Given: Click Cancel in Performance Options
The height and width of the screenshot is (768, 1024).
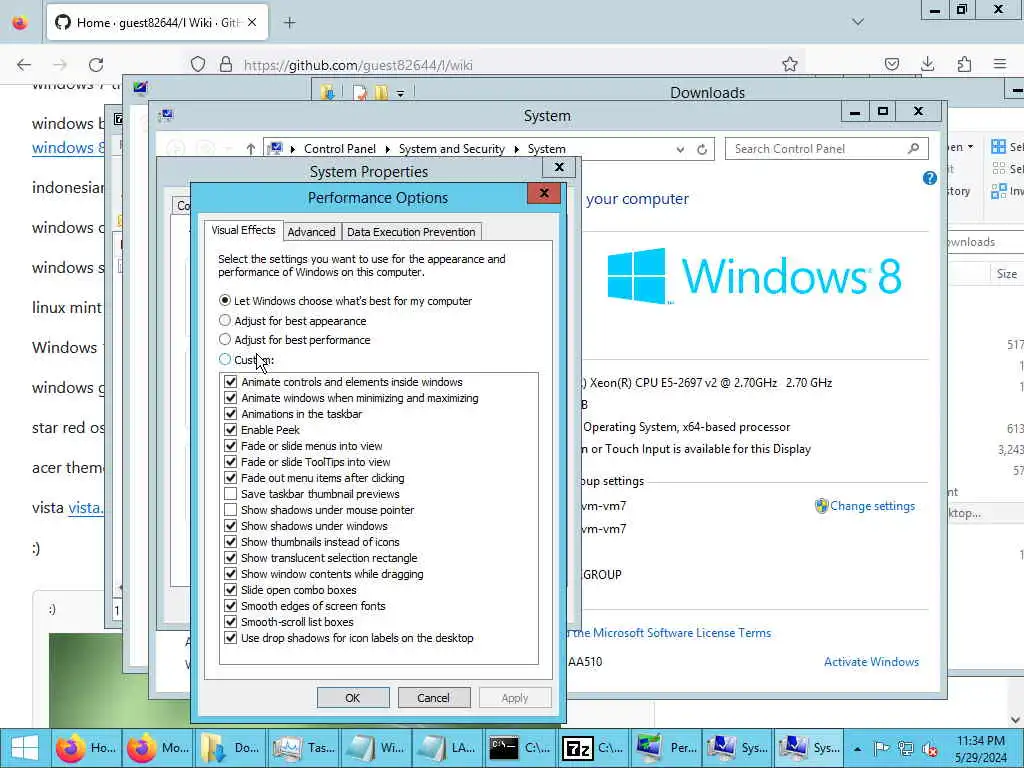Looking at the screenshot, I should point(434,697).
